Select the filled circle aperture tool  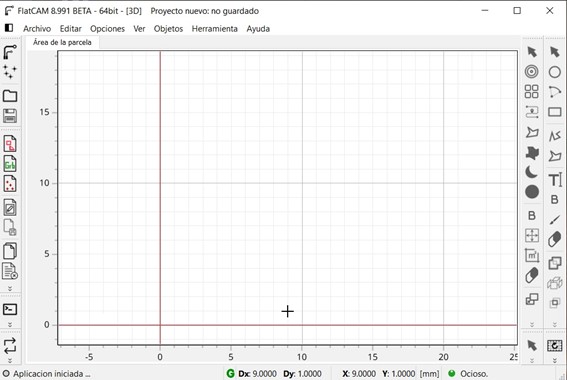532,192
